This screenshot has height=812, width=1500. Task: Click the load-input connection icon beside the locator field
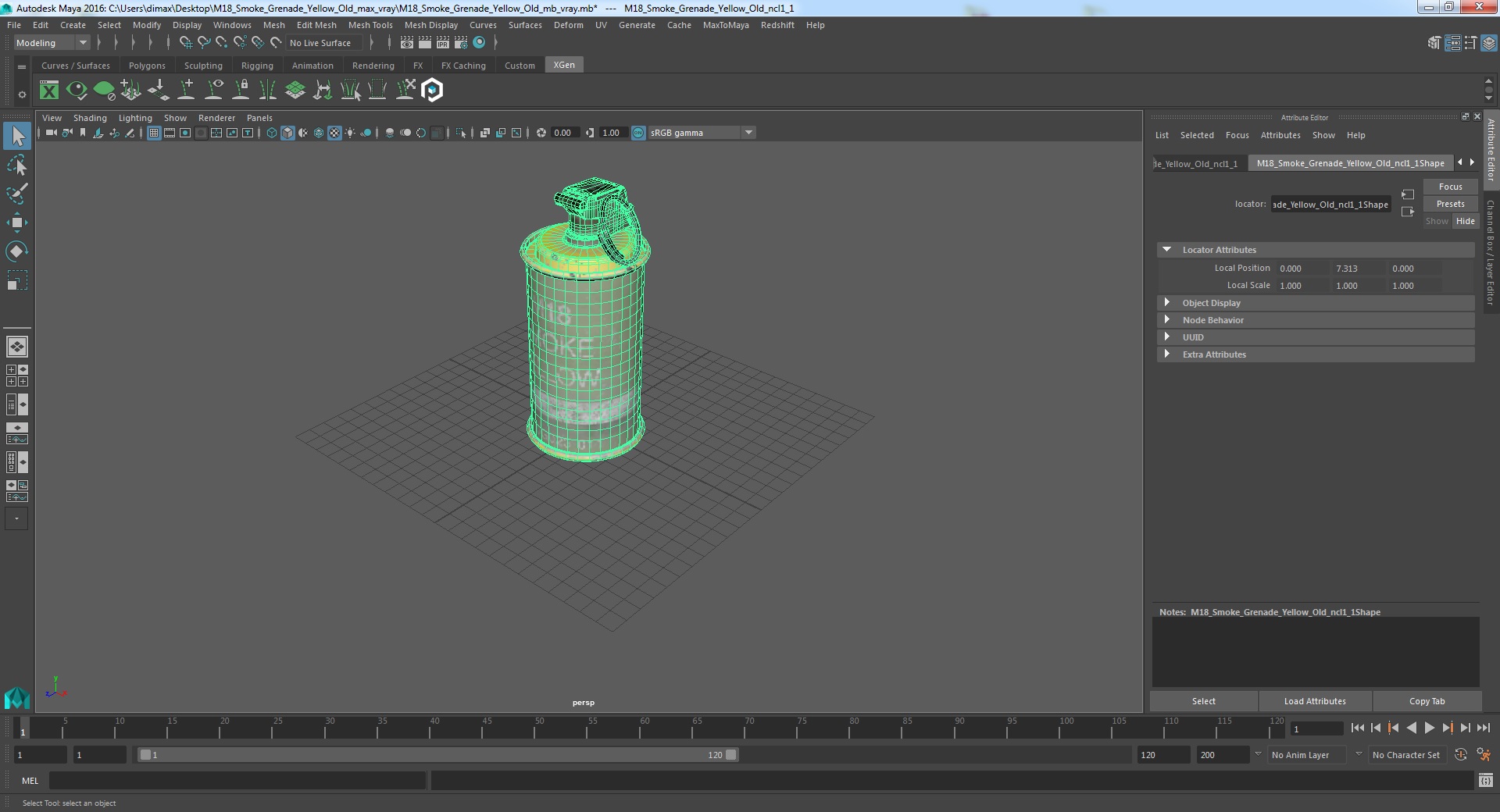(1408, 194)
